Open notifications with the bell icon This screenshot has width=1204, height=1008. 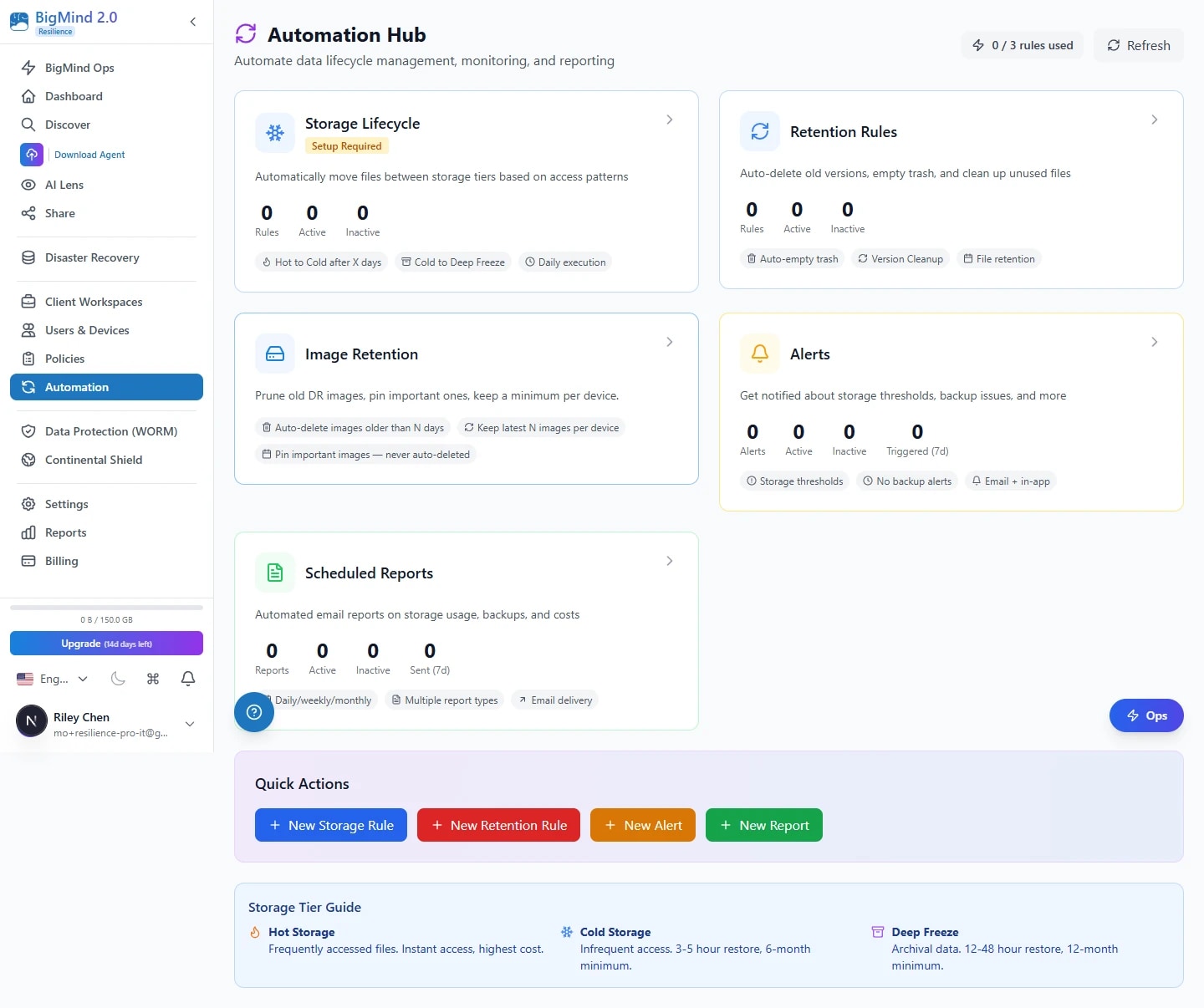(x=188, y=679)
